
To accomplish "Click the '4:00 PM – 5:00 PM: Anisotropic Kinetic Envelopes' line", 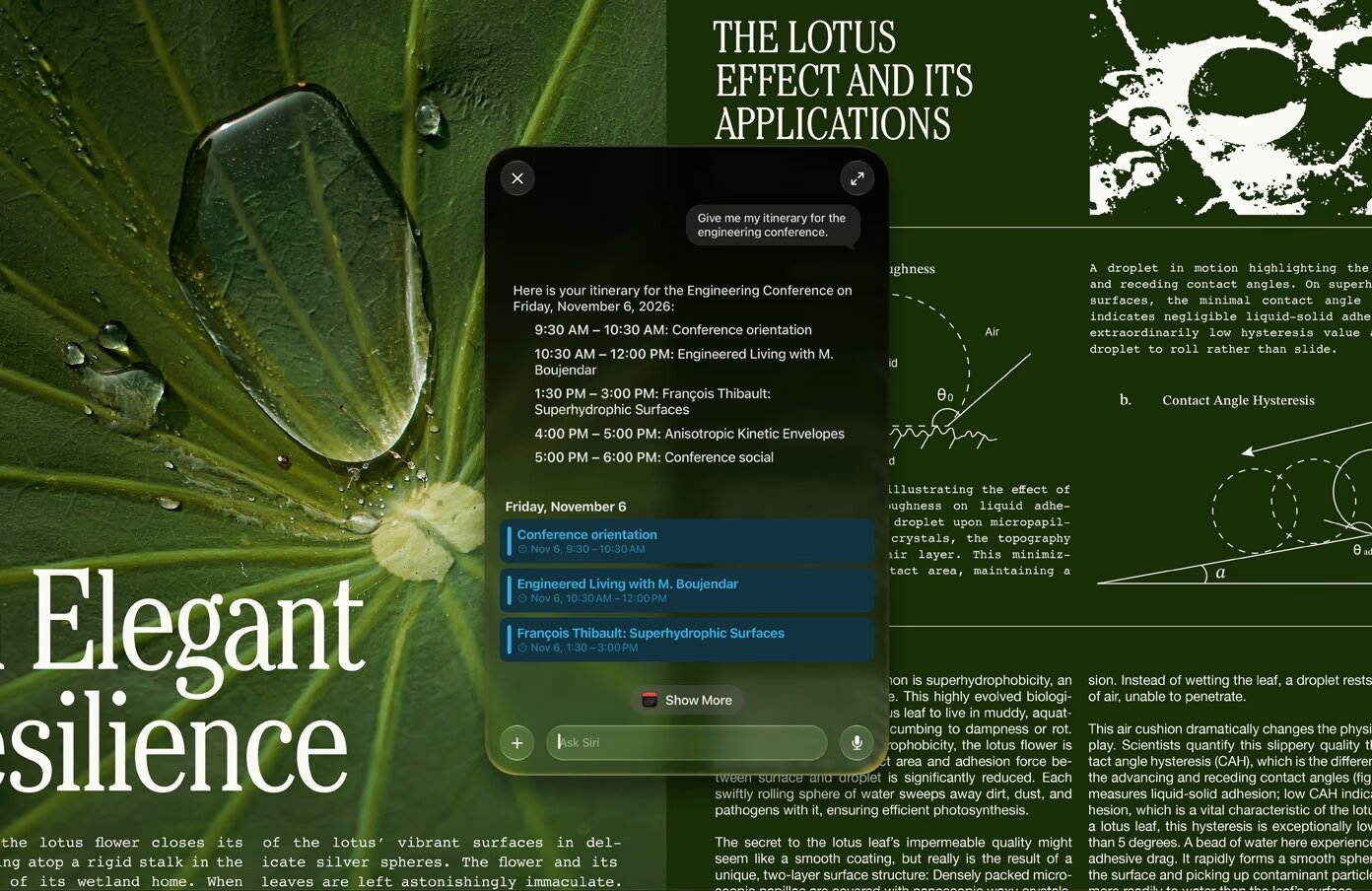I will pyautogui.click(x=689, y=434).
